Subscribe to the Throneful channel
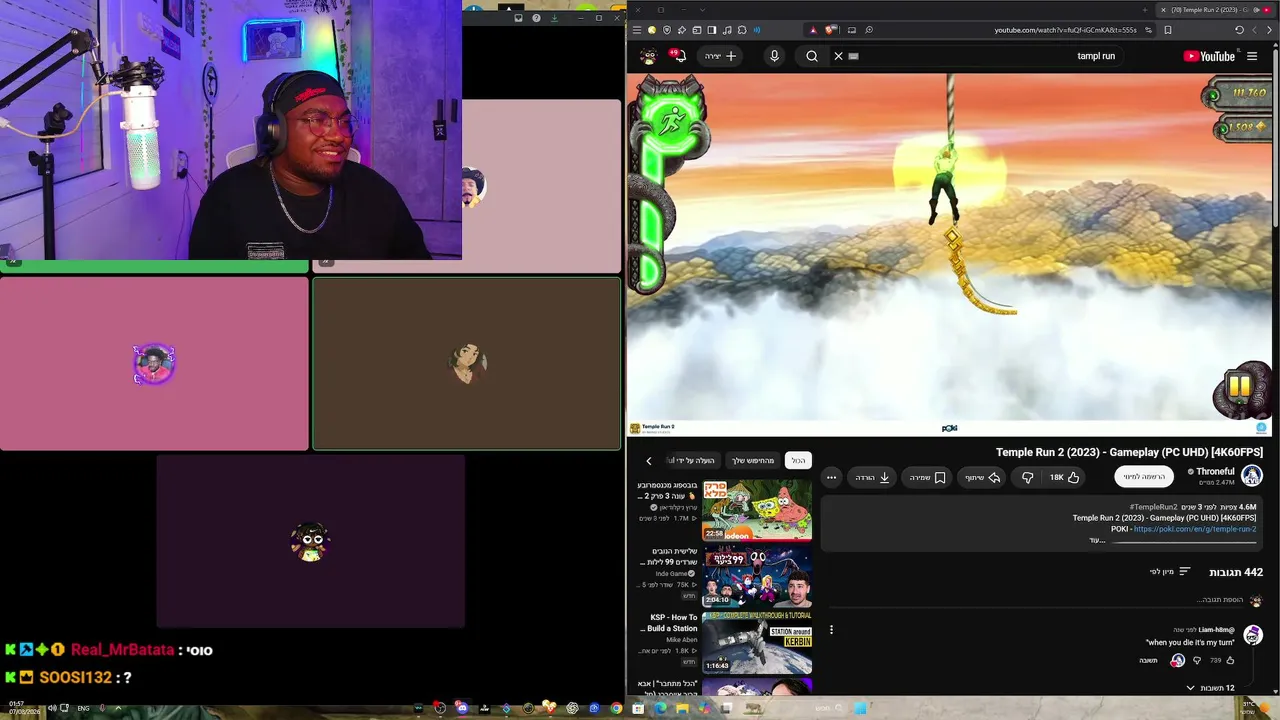The height and width of the screenshot is (720, 1280). pyautogui.click(x=1144, y=477)
